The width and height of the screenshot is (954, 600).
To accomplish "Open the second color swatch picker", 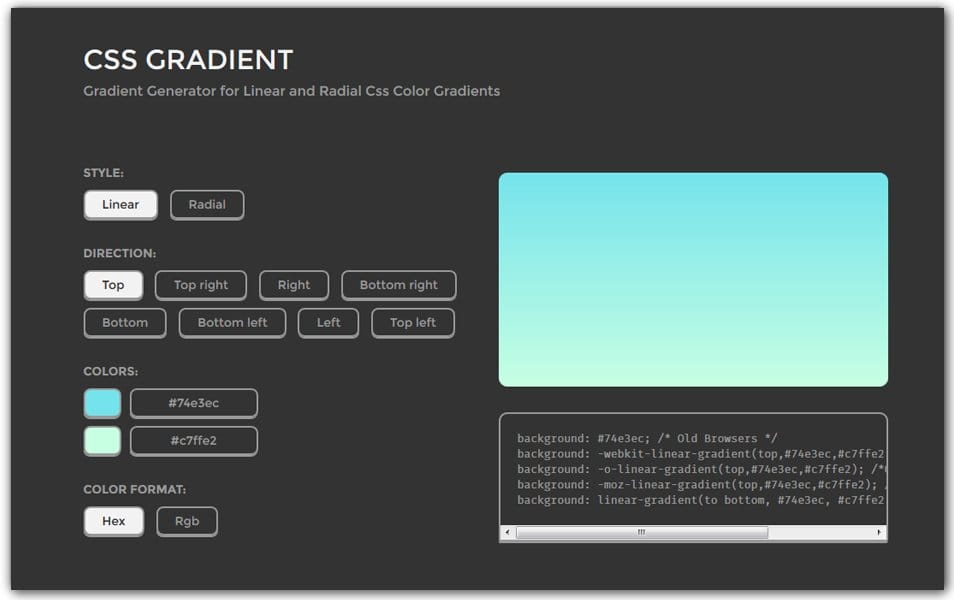I will (x=103, y=440).
